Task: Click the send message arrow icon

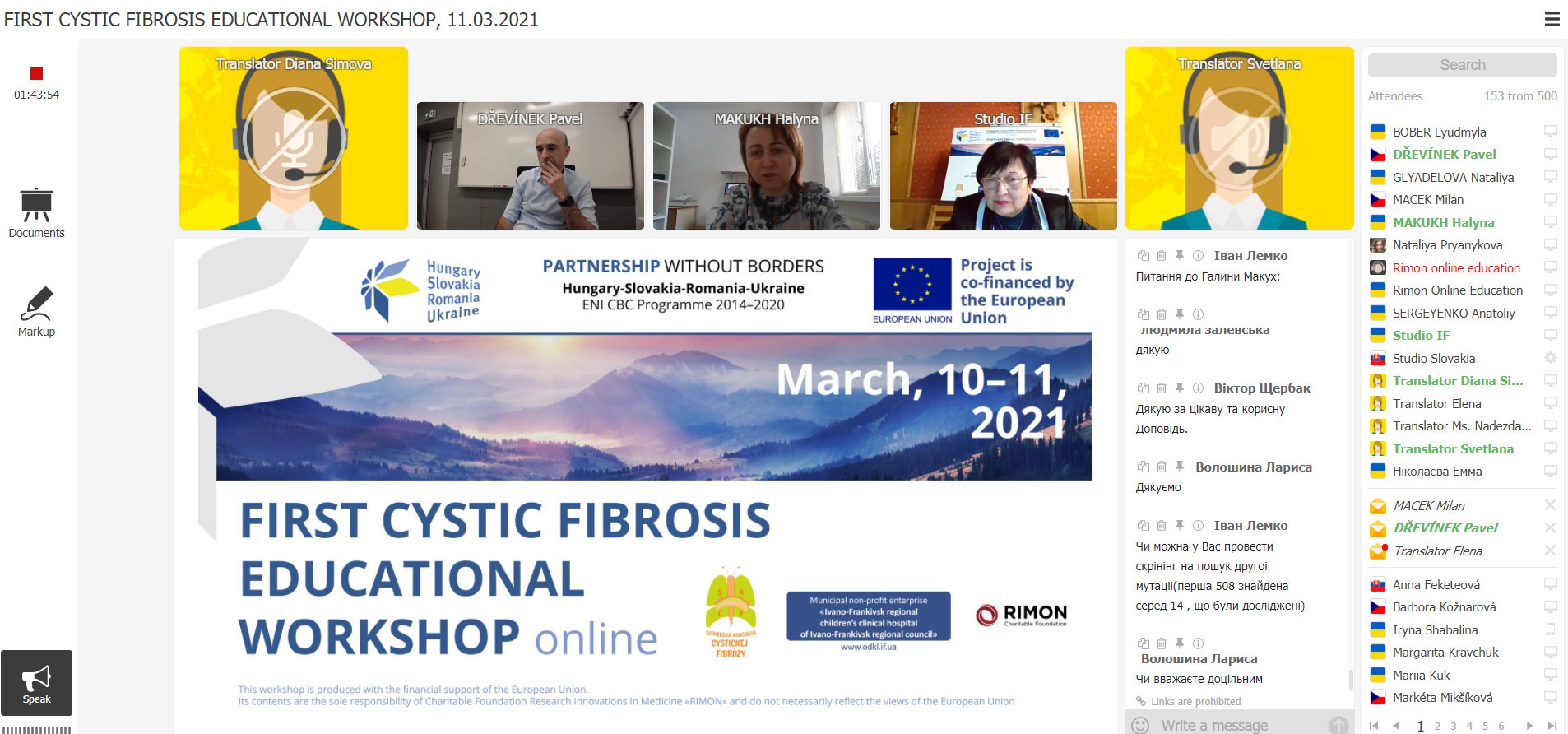Action: pos(1338,725)
